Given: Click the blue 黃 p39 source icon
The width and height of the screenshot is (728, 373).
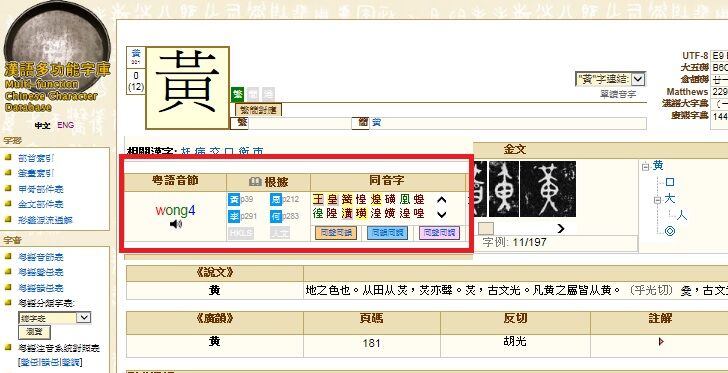Looking at the screenshot, I should (234, 200).
